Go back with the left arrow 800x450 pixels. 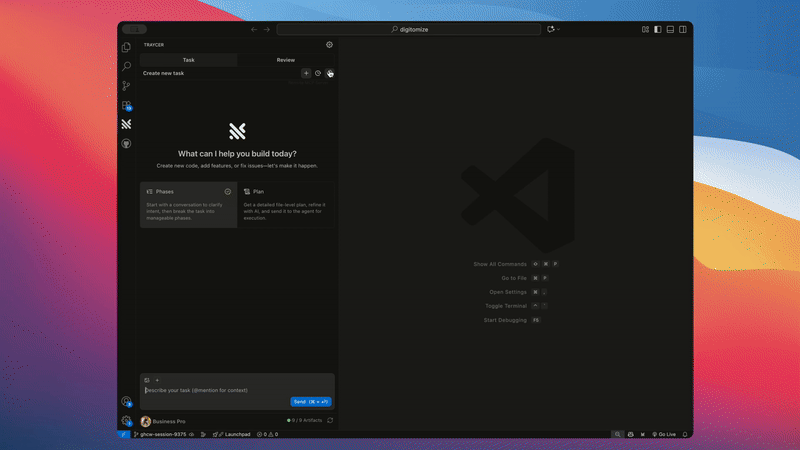click(x=254, y=30)
